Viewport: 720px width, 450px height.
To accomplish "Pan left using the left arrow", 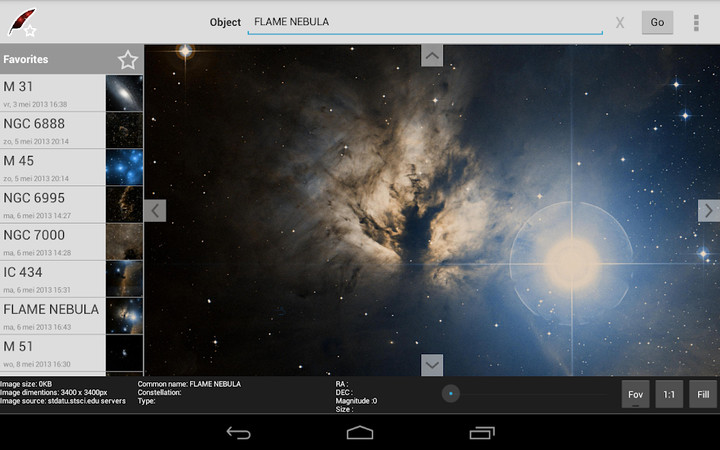I will [155, 211].
